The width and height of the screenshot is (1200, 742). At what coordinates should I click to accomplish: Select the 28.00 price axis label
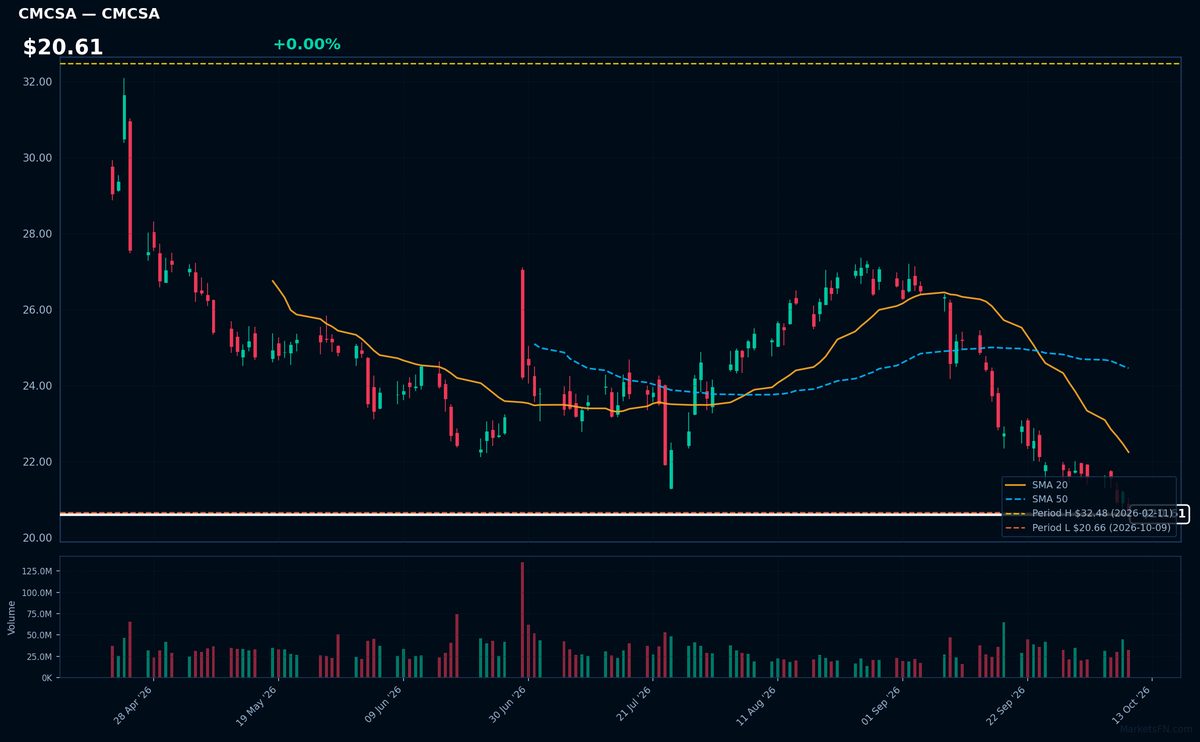coord(37,234)
